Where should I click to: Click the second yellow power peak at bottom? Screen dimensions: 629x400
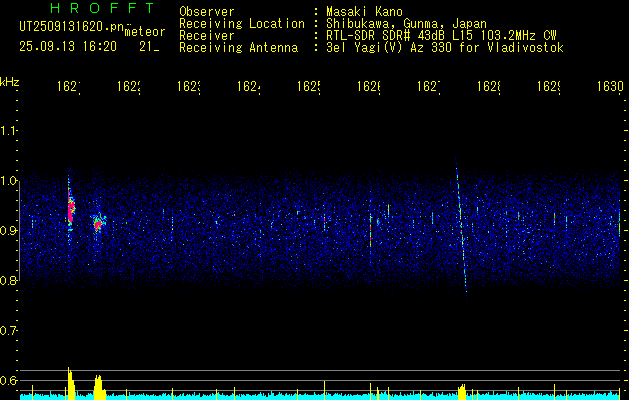(99, 387)
